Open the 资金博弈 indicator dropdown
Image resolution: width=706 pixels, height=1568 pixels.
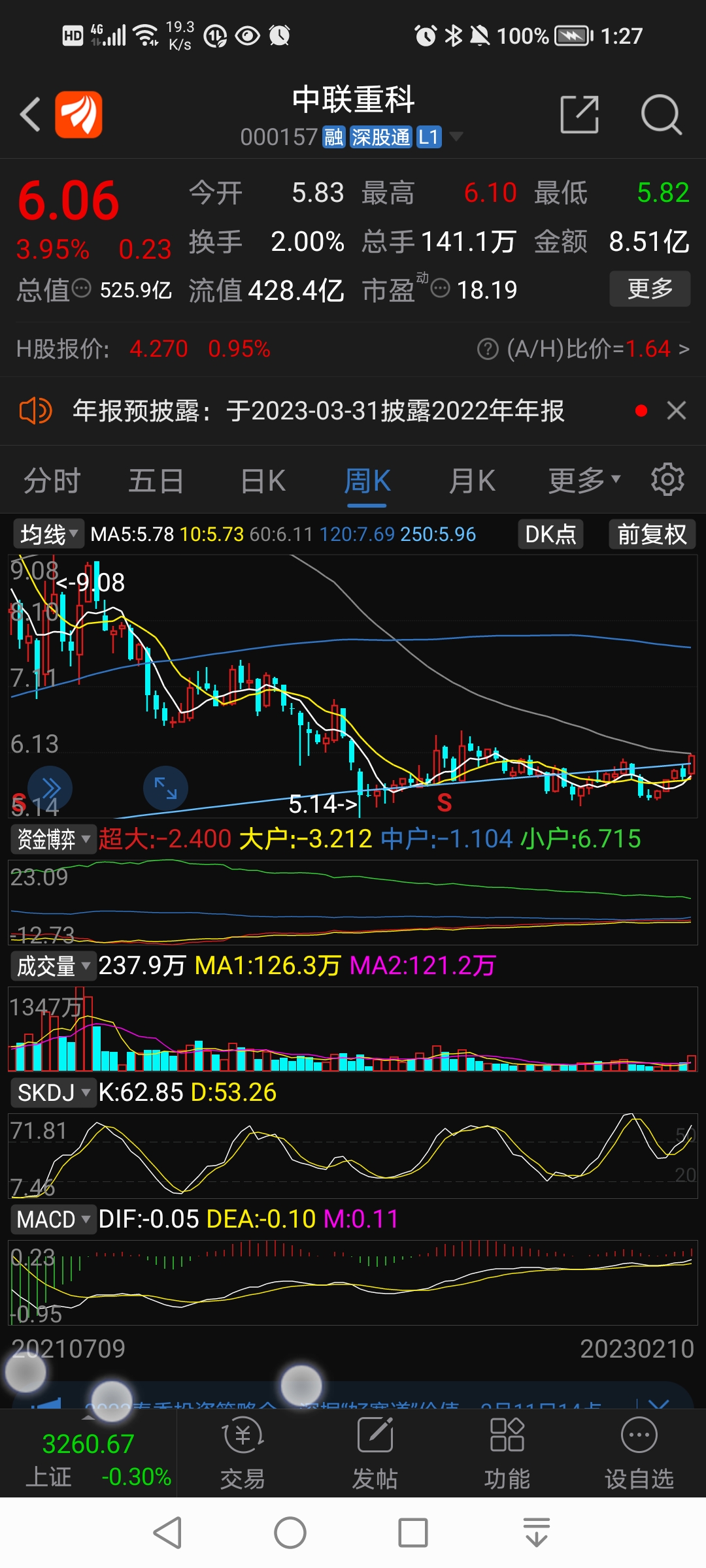point(54,839)
